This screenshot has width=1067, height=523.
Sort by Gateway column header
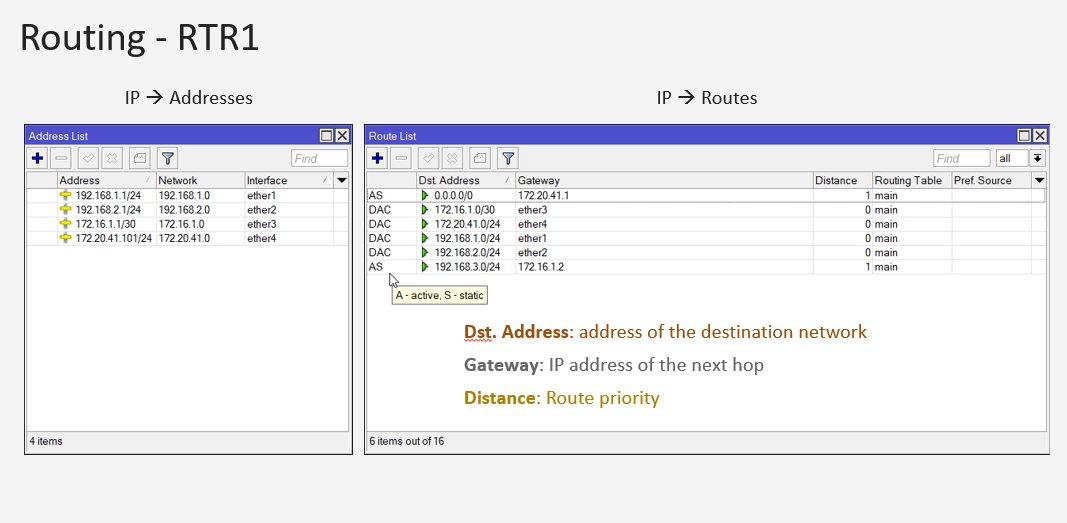pos(664,180)
